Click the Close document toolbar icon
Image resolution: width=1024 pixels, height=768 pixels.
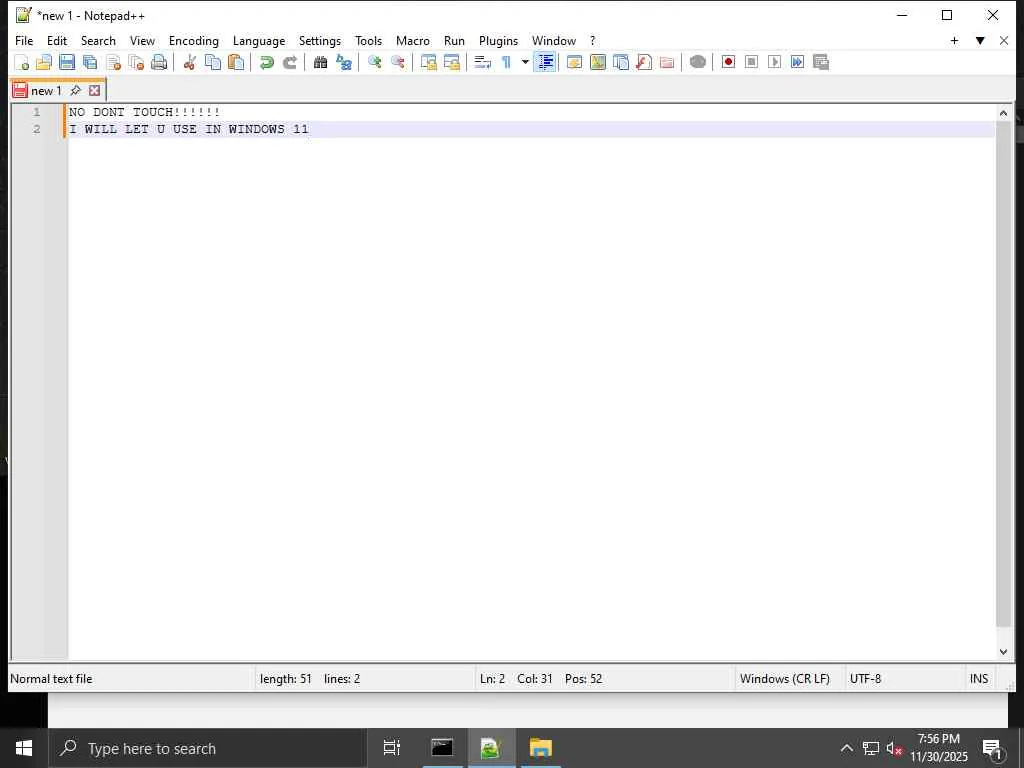pyautogui.click(x=113, y=62)
